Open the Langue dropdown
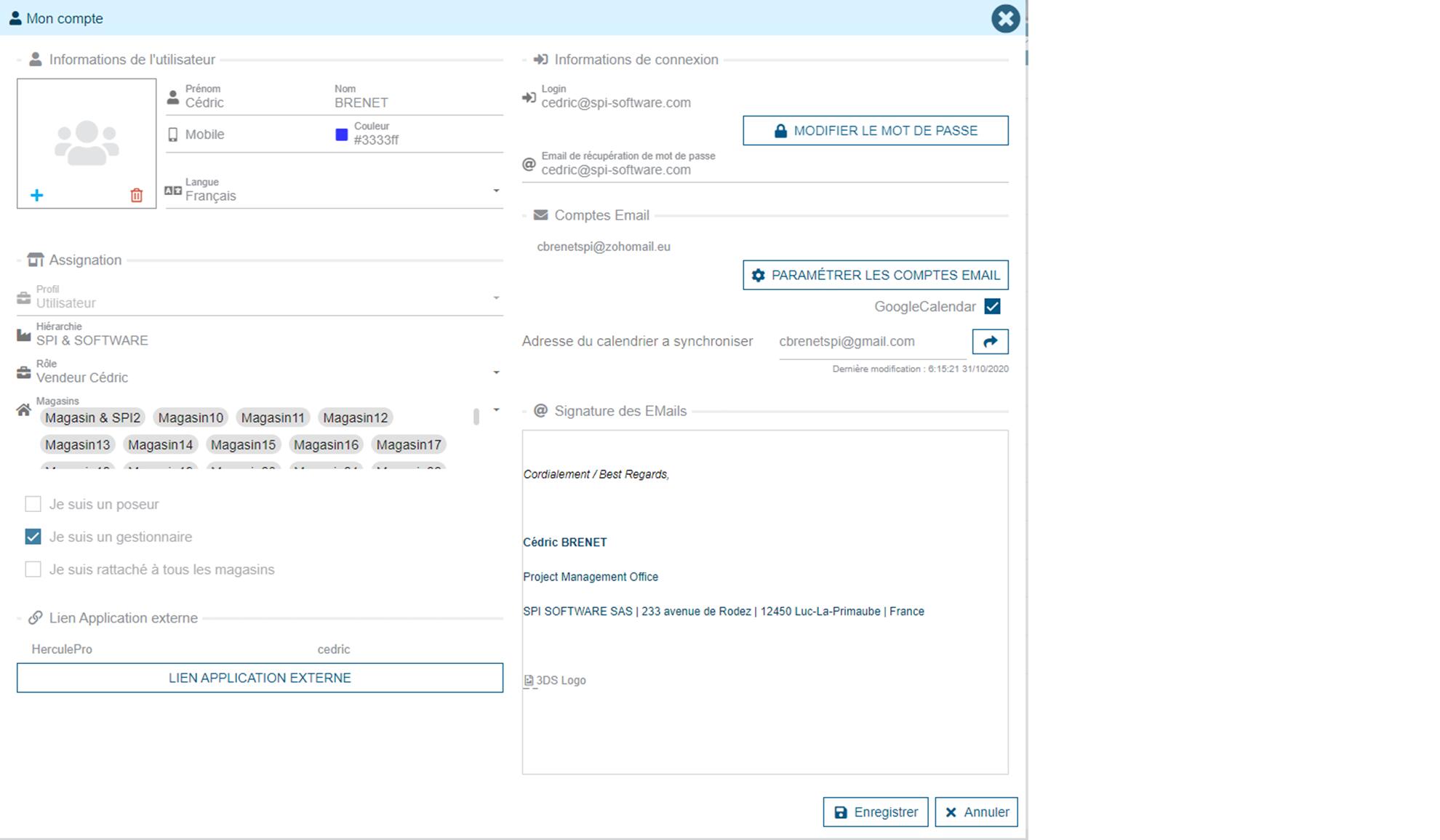 point(496,191)
